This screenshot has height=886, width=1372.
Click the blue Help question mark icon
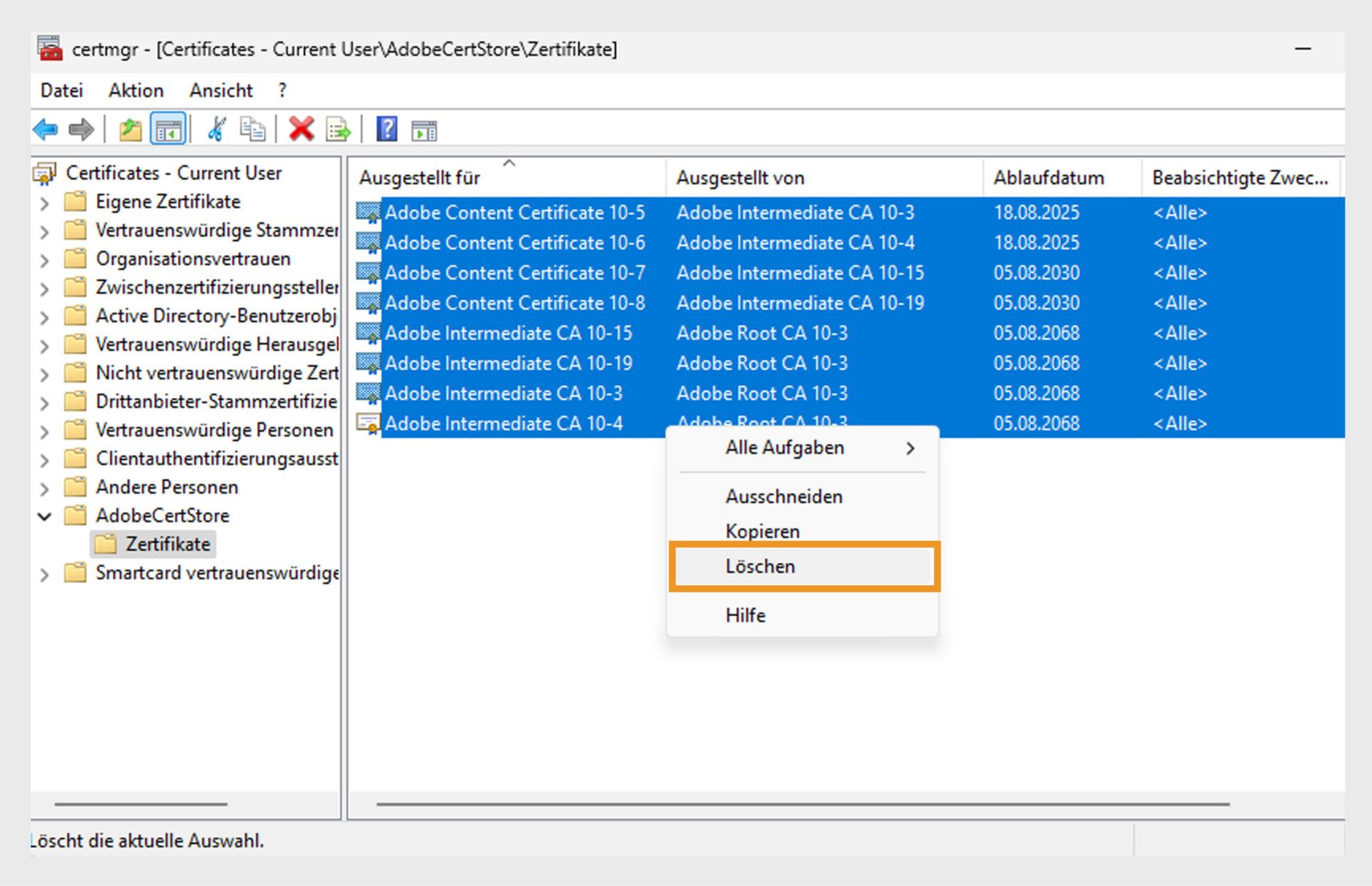tap(387, 129)
